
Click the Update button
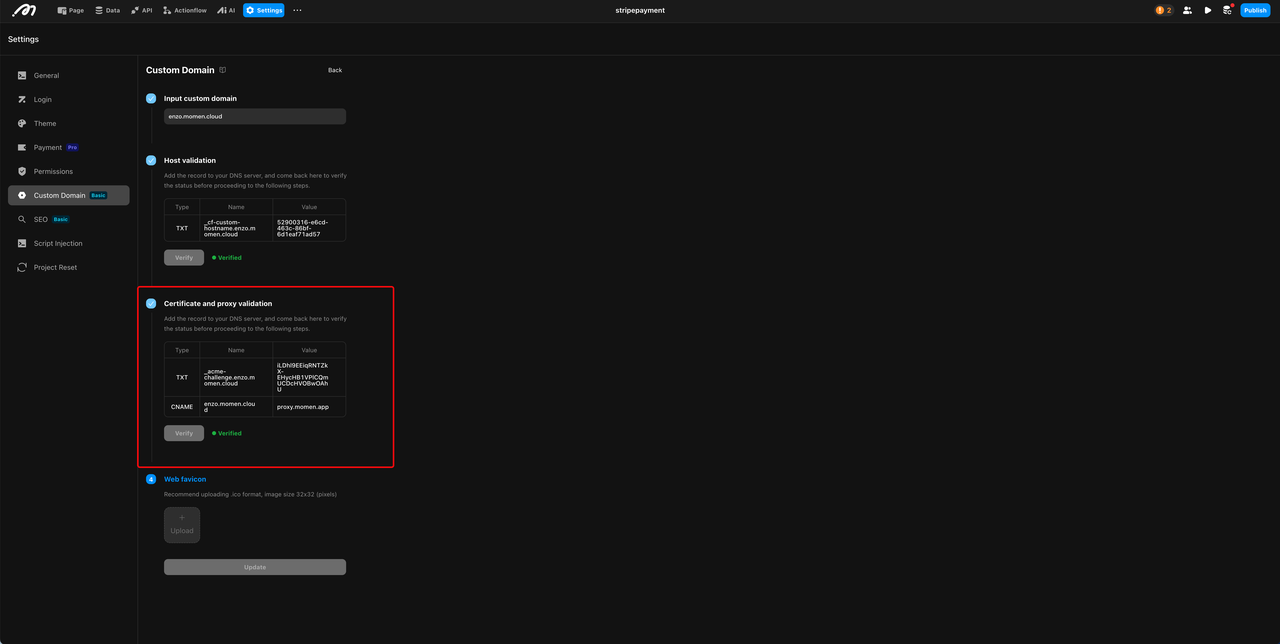click(x=255, y=567)
